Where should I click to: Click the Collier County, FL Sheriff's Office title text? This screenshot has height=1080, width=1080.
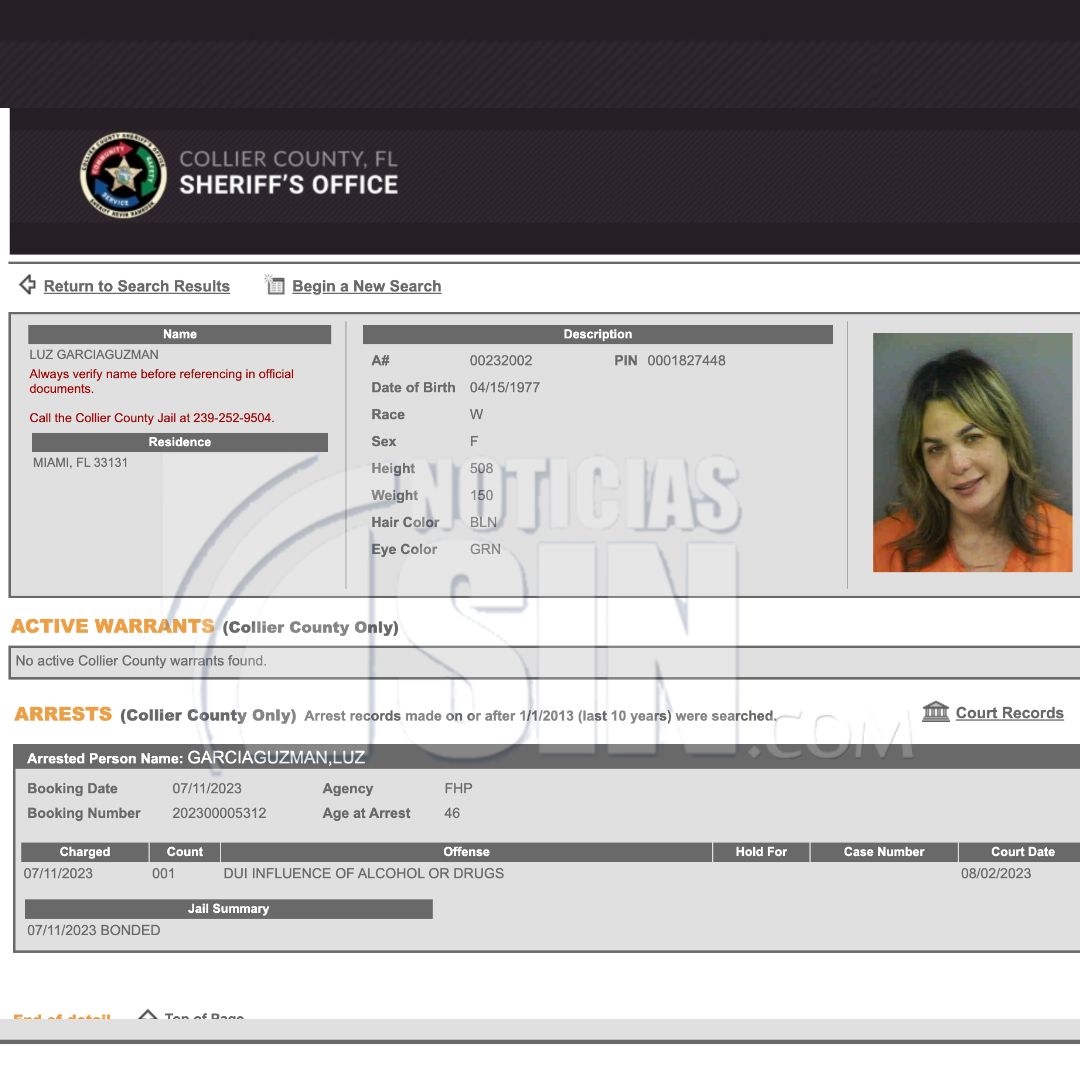click(288, 172)
